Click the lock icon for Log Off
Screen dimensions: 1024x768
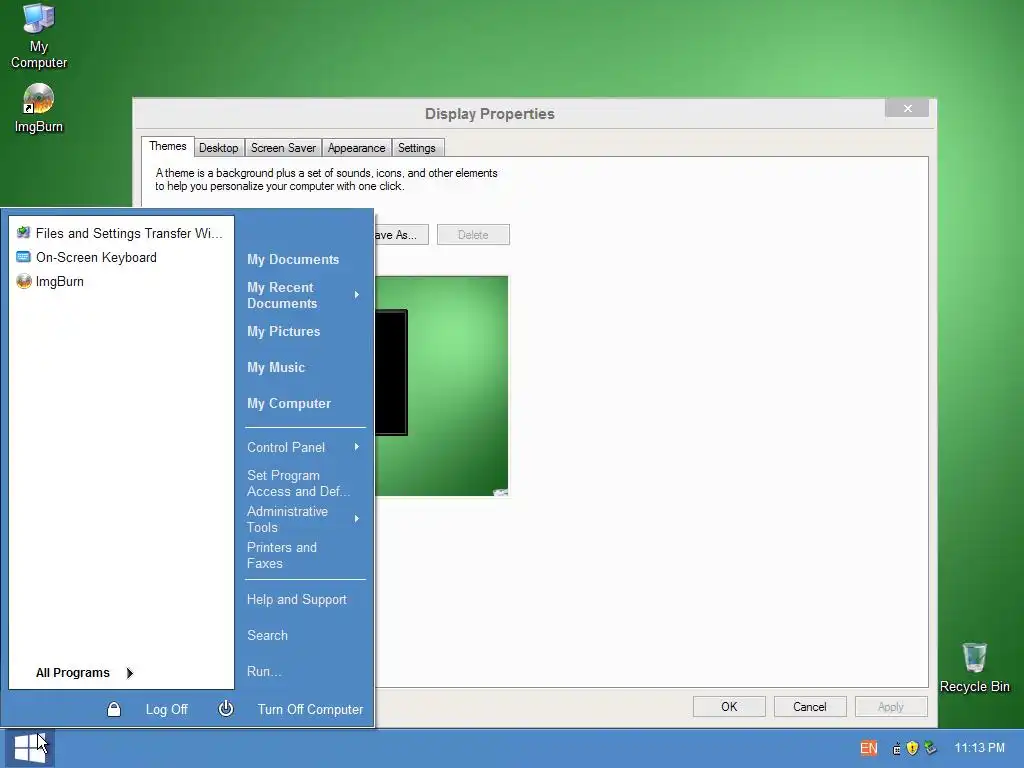click(x=114, y=709)
